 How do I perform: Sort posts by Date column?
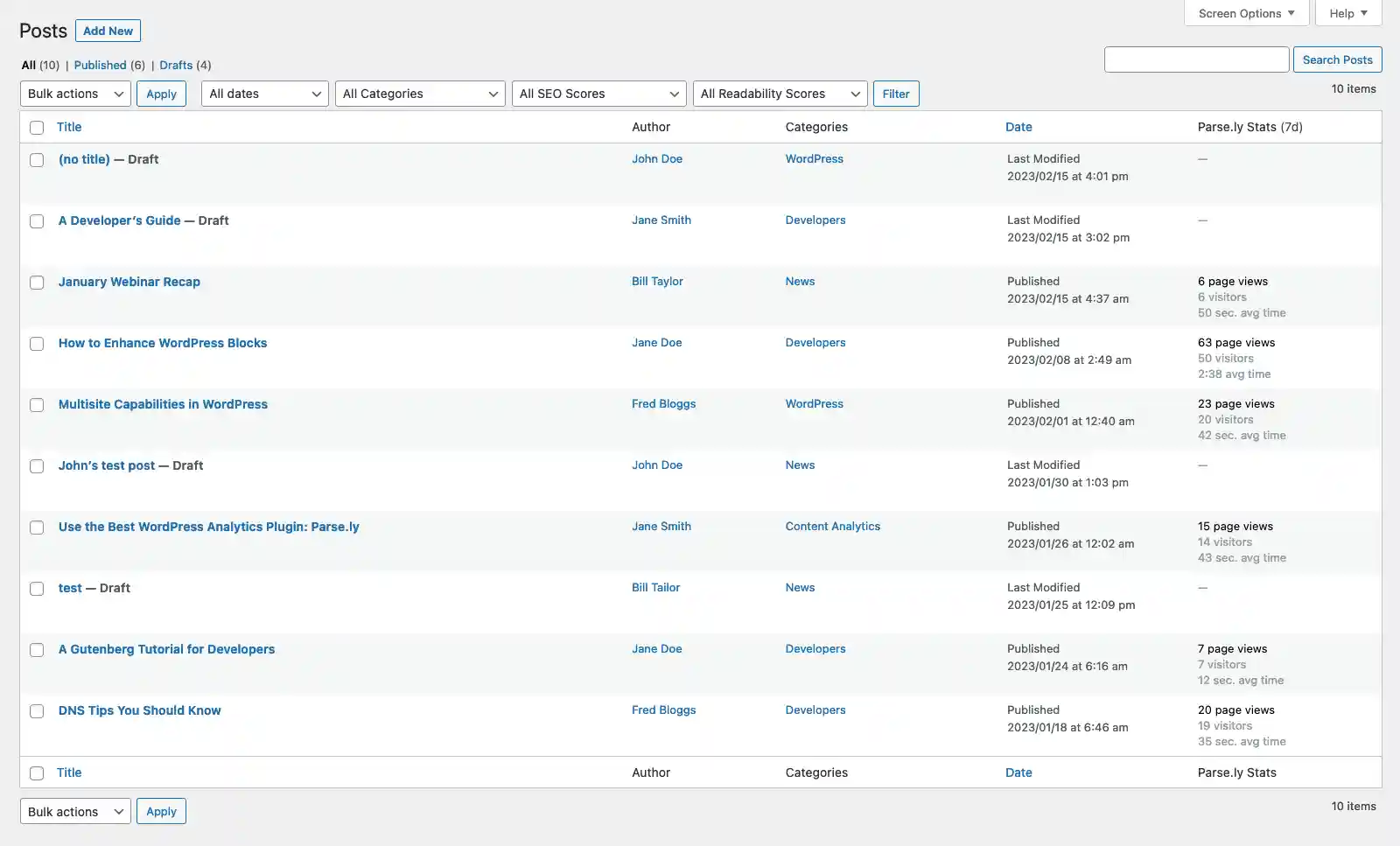[x=1018, y=127]
